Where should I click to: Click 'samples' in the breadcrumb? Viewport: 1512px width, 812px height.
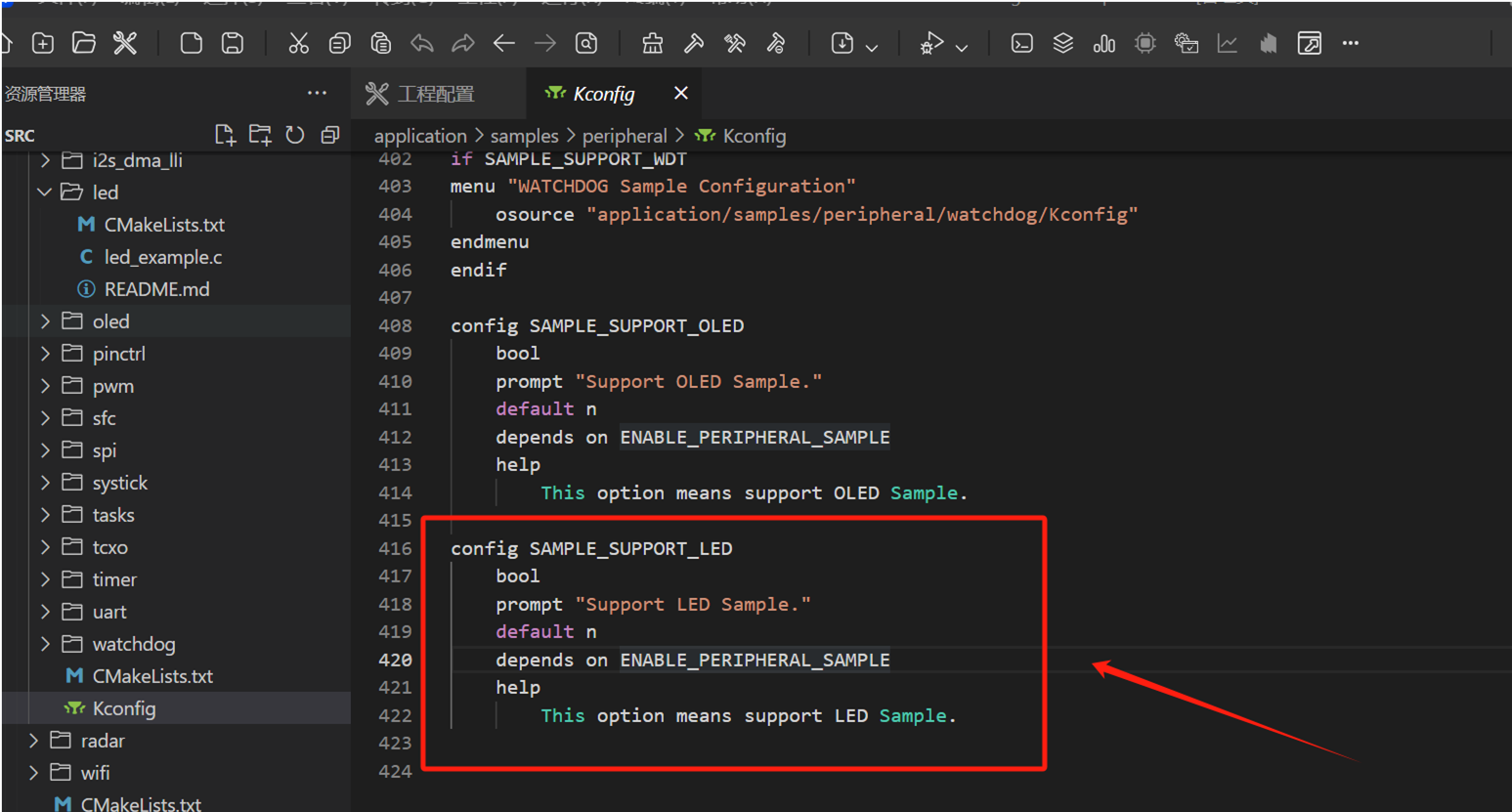[x=525, y=136]
